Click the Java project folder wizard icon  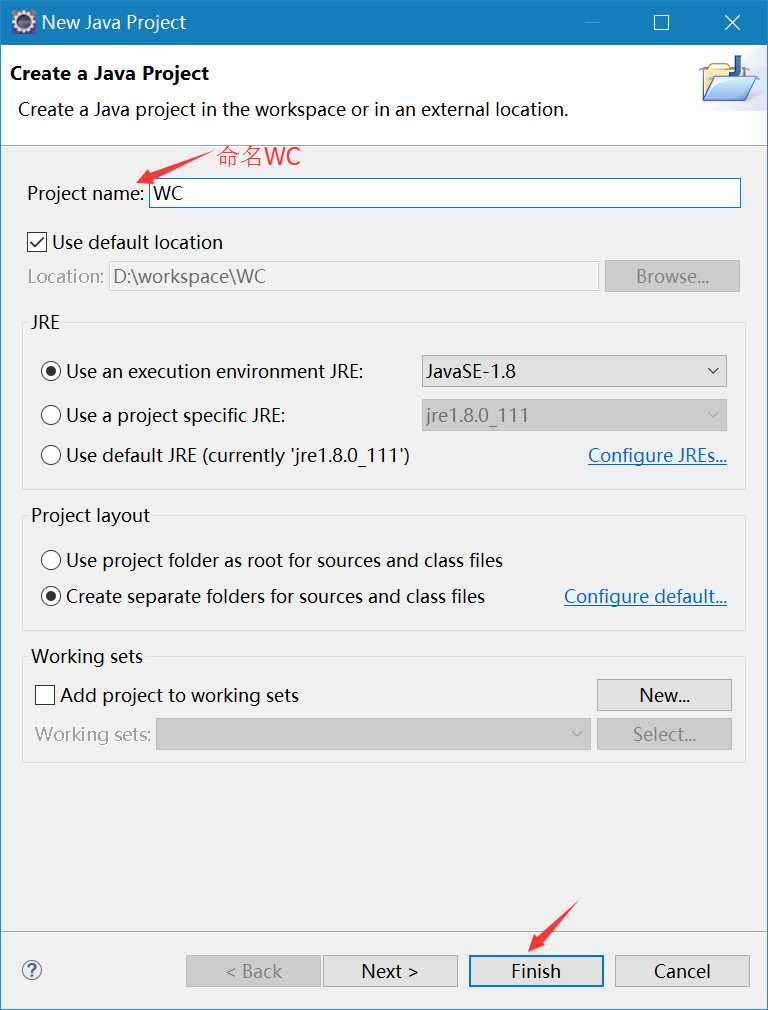tap(731, 80)
